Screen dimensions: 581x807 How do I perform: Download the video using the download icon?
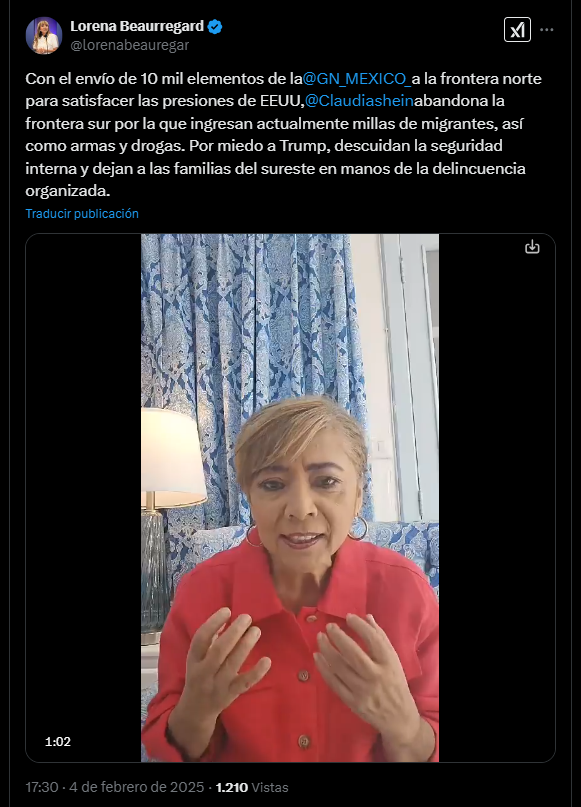pyautogui.click(x=532, y=248)
